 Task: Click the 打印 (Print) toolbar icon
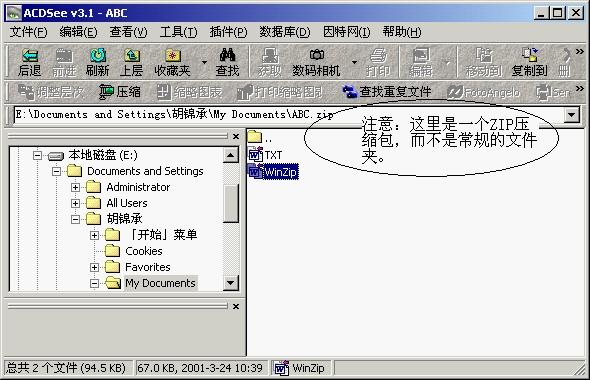coord(378,62)
